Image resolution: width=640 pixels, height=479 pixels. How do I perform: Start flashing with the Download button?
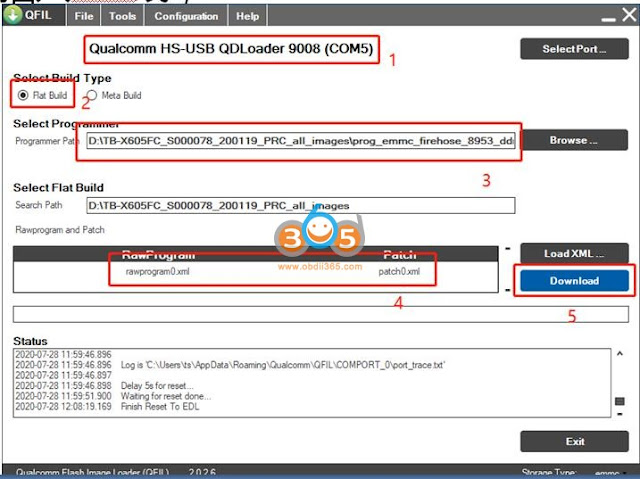(x=574, y=281)
